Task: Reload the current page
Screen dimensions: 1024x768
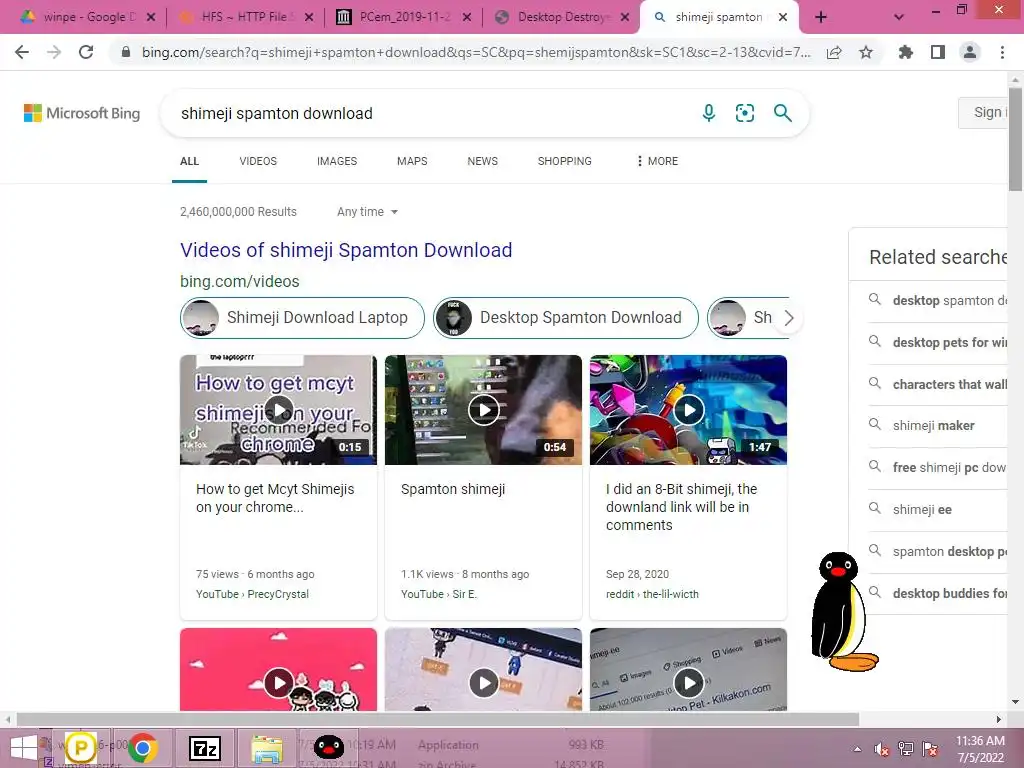Action: click(86, 52)
